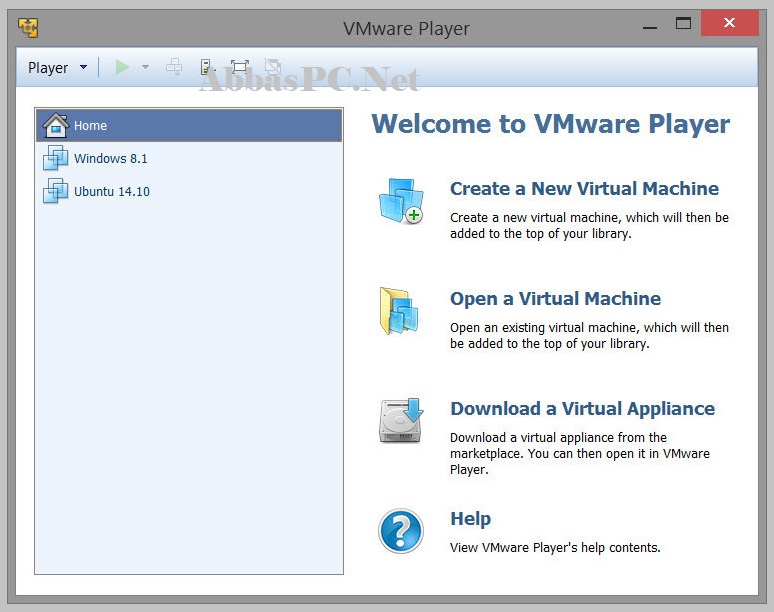
Task: Expand the Player menu dropdown arrow
Action: (x=83, y=67)
